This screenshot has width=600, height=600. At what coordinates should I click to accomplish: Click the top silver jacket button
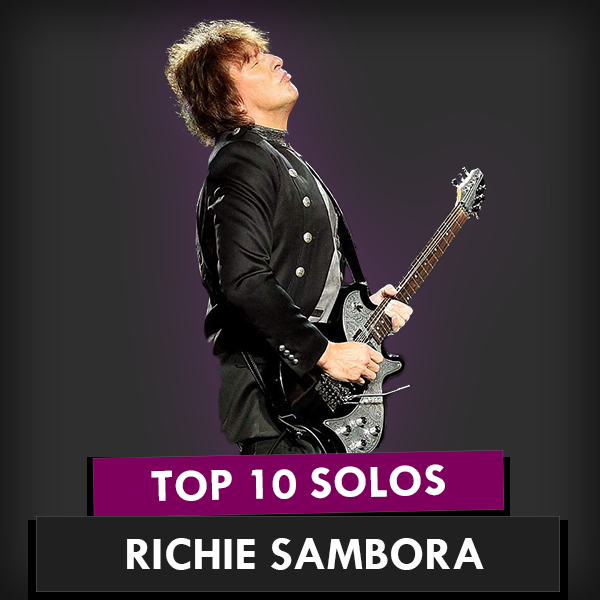[x=292, y=172]
